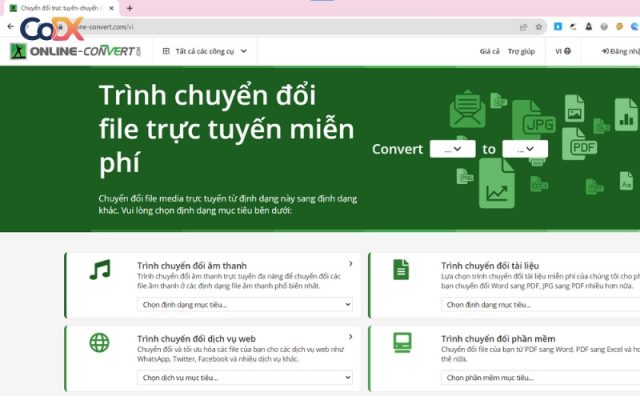The image size is (640, 400).
Task: Open audio 'Chọn định dạng mục tiêu' dropdown
Action: point(245,304)
